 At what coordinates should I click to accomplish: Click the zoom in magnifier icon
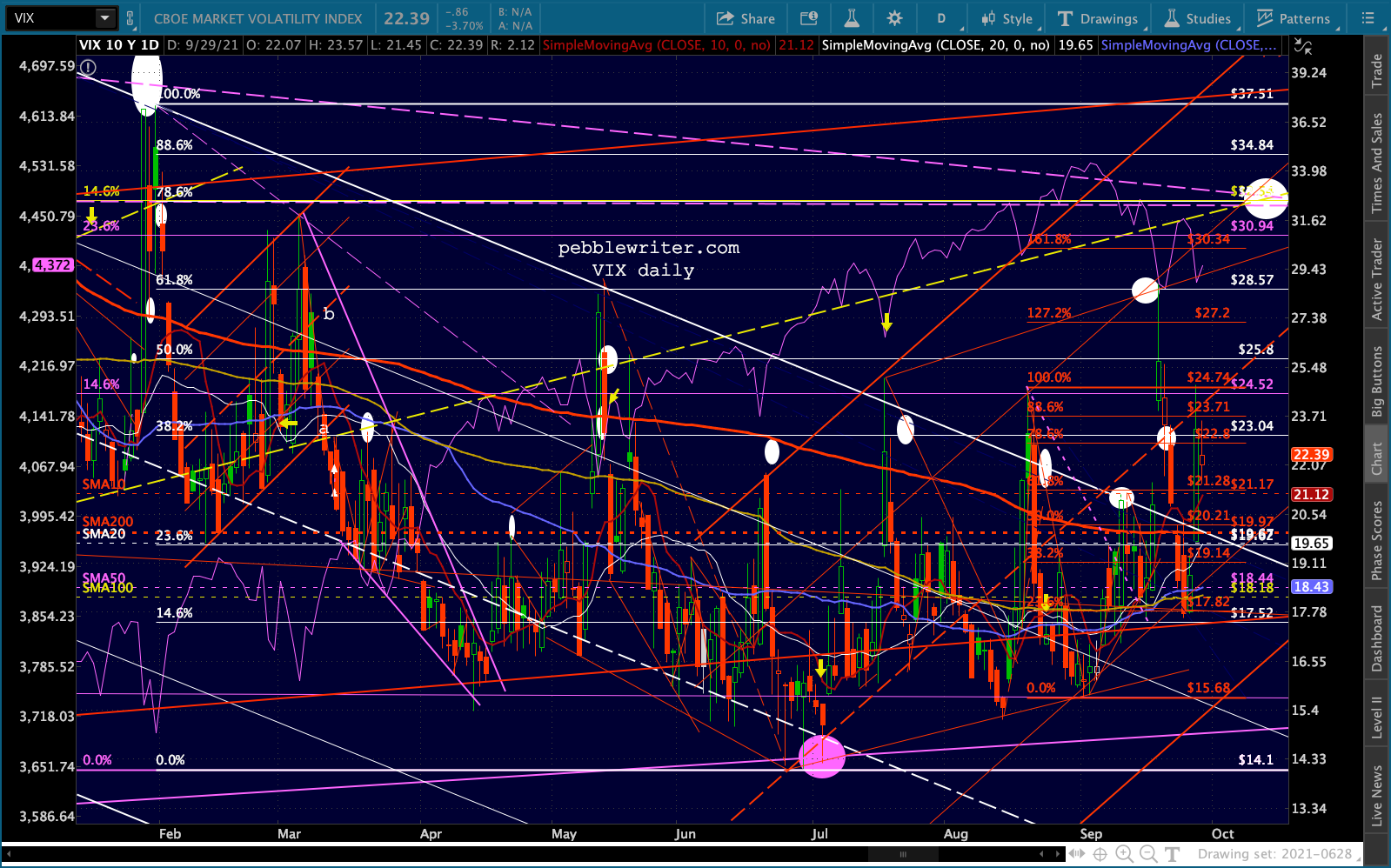coord(1124,853)
